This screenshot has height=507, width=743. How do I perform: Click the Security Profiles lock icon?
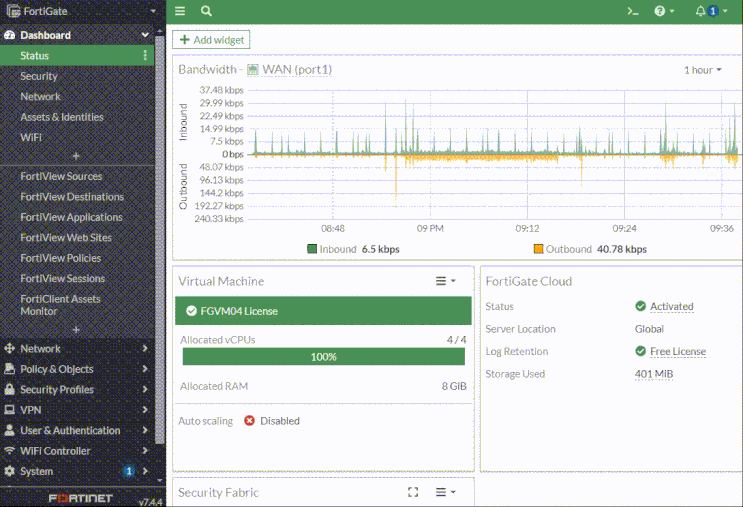pyautogui.click(x=9, y=389)
